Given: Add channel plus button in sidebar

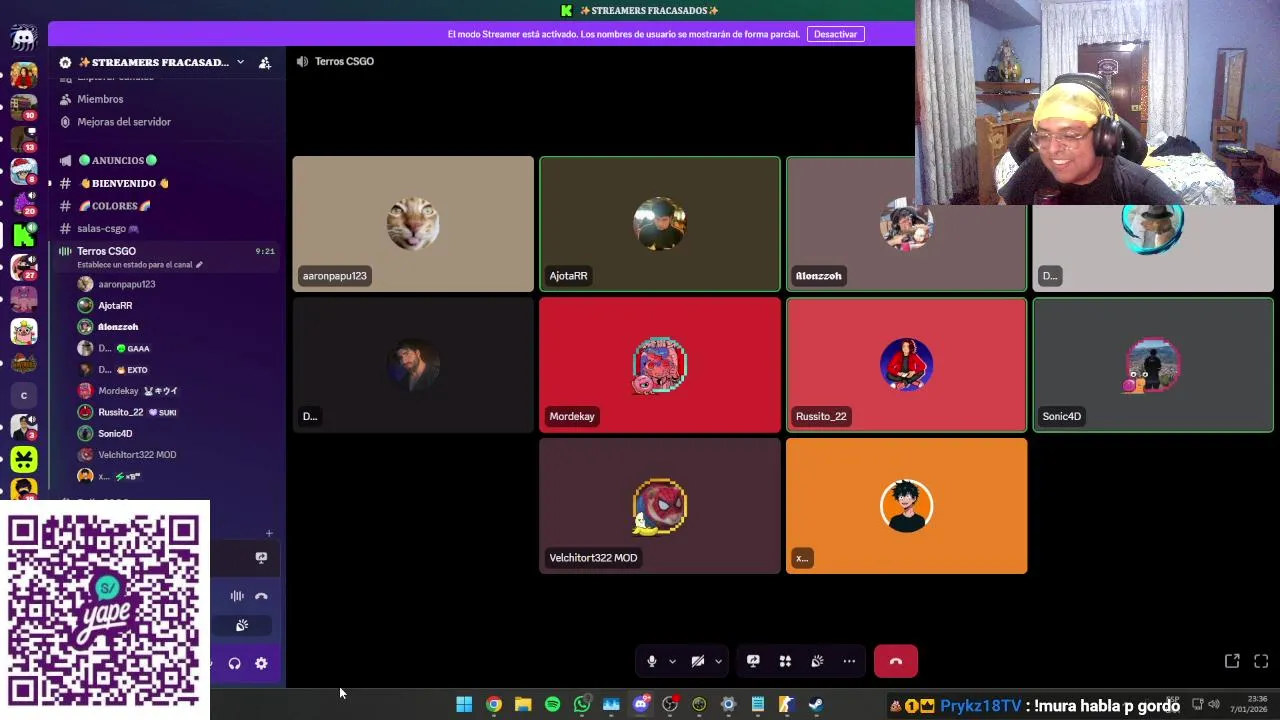Looking at the screenshot, I should coord(269,533).
